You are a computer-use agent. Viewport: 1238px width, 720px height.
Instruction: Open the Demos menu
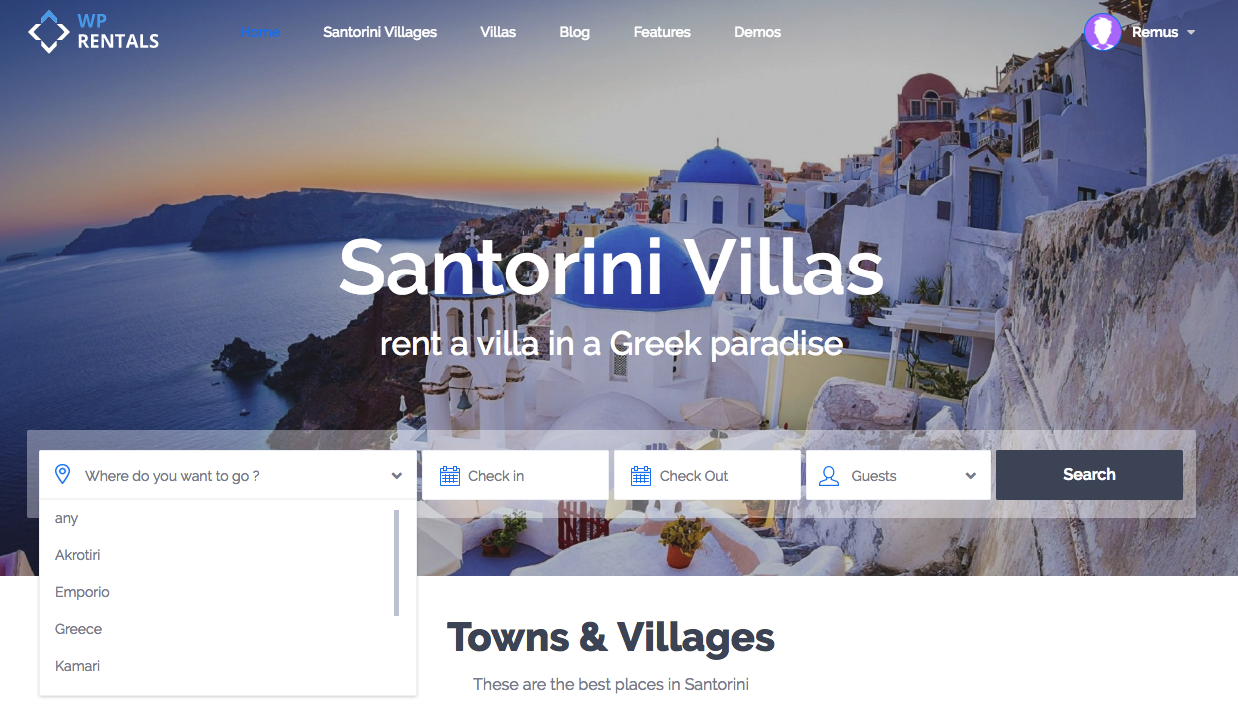click(x=757, y=32)
